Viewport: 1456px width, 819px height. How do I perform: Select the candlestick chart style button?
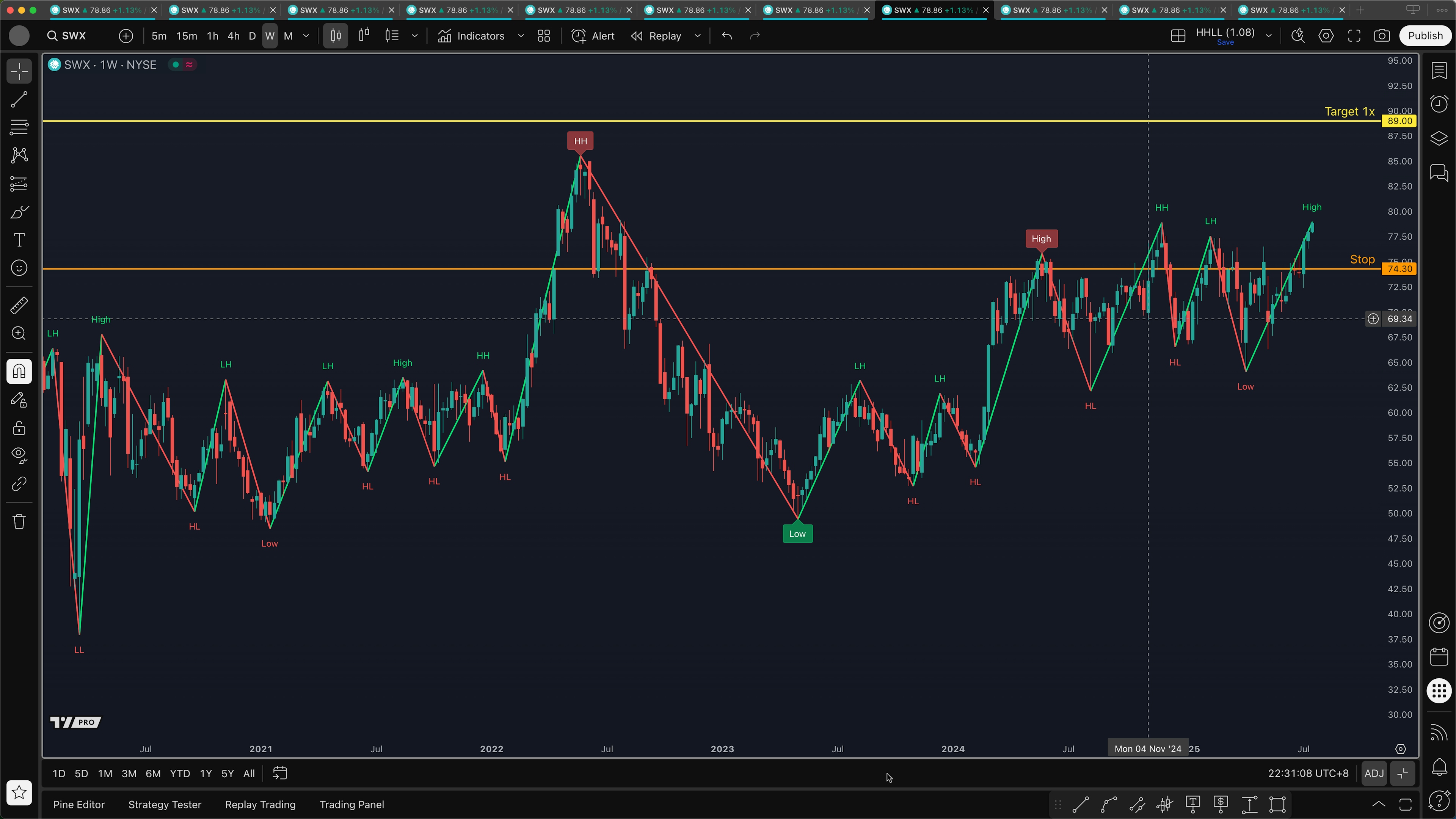[336, 36]
